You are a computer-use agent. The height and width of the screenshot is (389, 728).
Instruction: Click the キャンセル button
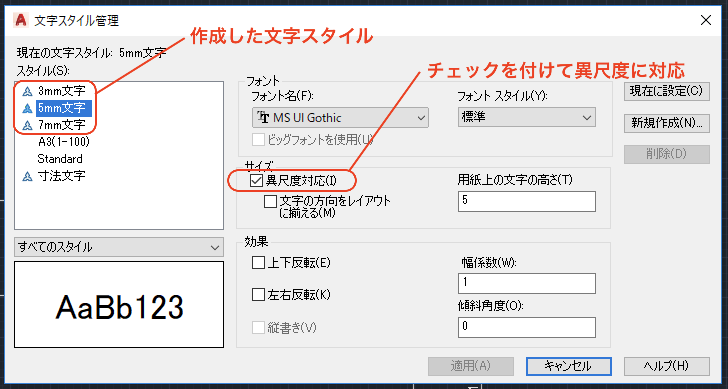coord(569,366)
